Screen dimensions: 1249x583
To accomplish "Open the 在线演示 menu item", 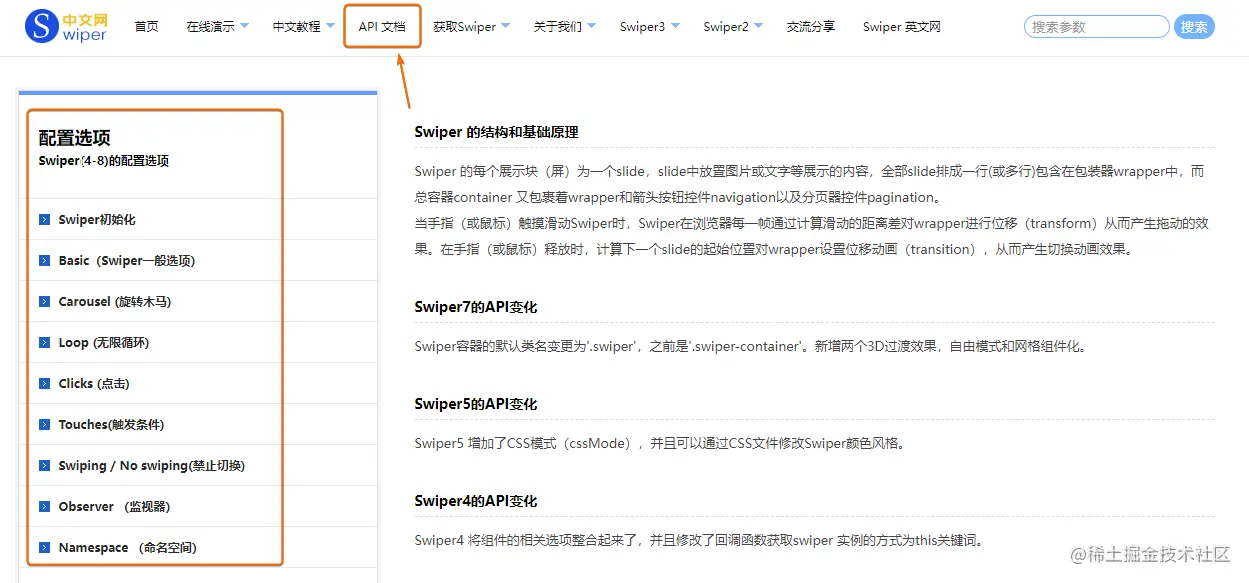I will [211, 27].
